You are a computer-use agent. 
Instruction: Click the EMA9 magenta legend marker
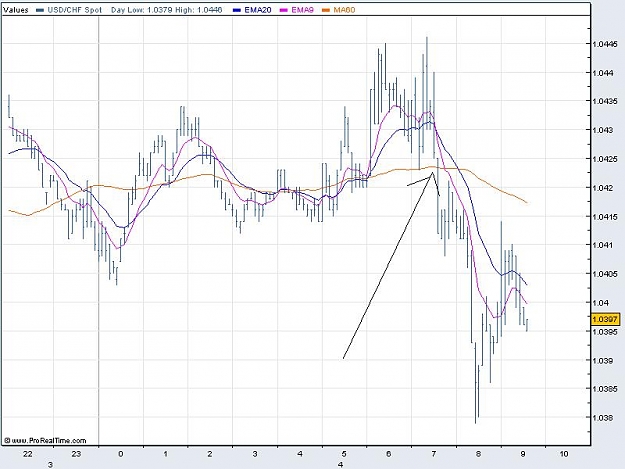click(284, 10)
